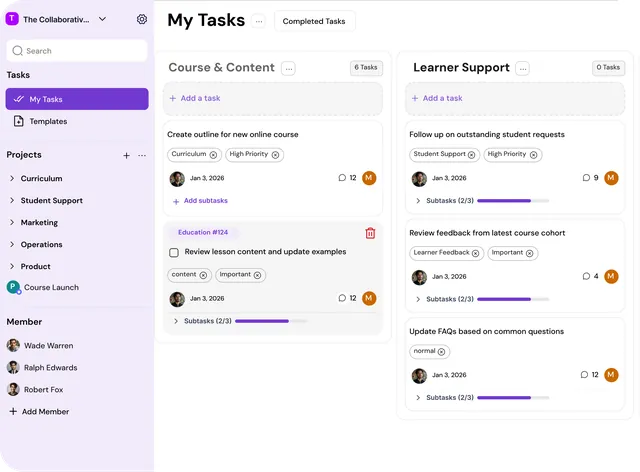The image size is (640, 472).
Task: Click the purple T workspace logo
Action: pos(12,19)
